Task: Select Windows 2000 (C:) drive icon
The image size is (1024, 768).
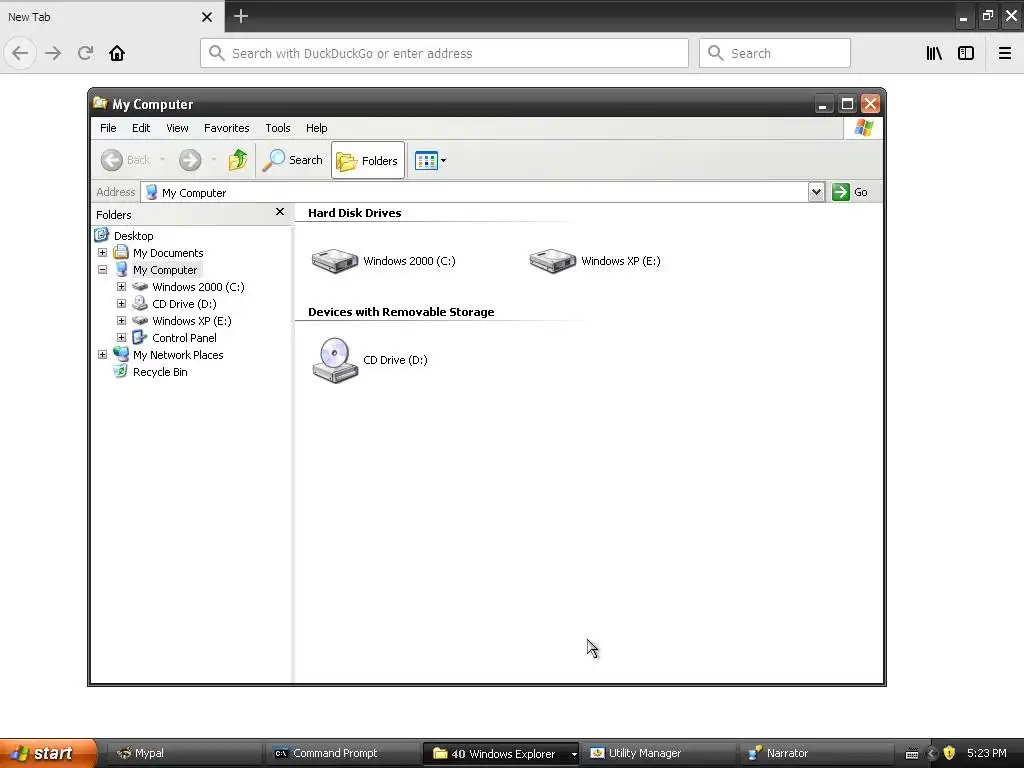Action: pyautogui.click(x=335, y=261)
